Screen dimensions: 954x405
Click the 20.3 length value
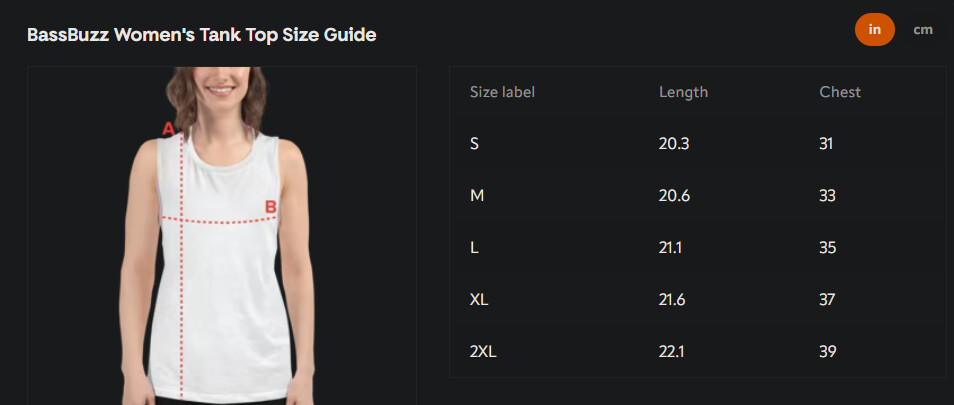pos(674,144)
